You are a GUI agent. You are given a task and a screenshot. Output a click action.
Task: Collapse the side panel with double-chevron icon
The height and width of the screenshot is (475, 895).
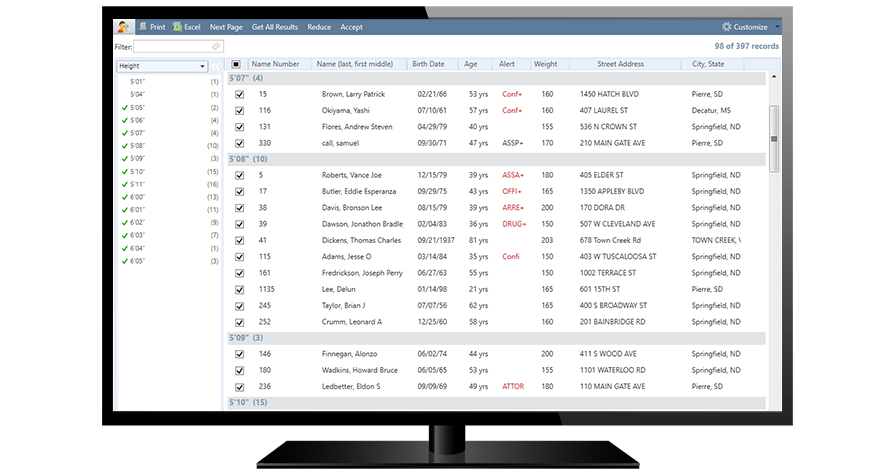click(x=214, y=66)
